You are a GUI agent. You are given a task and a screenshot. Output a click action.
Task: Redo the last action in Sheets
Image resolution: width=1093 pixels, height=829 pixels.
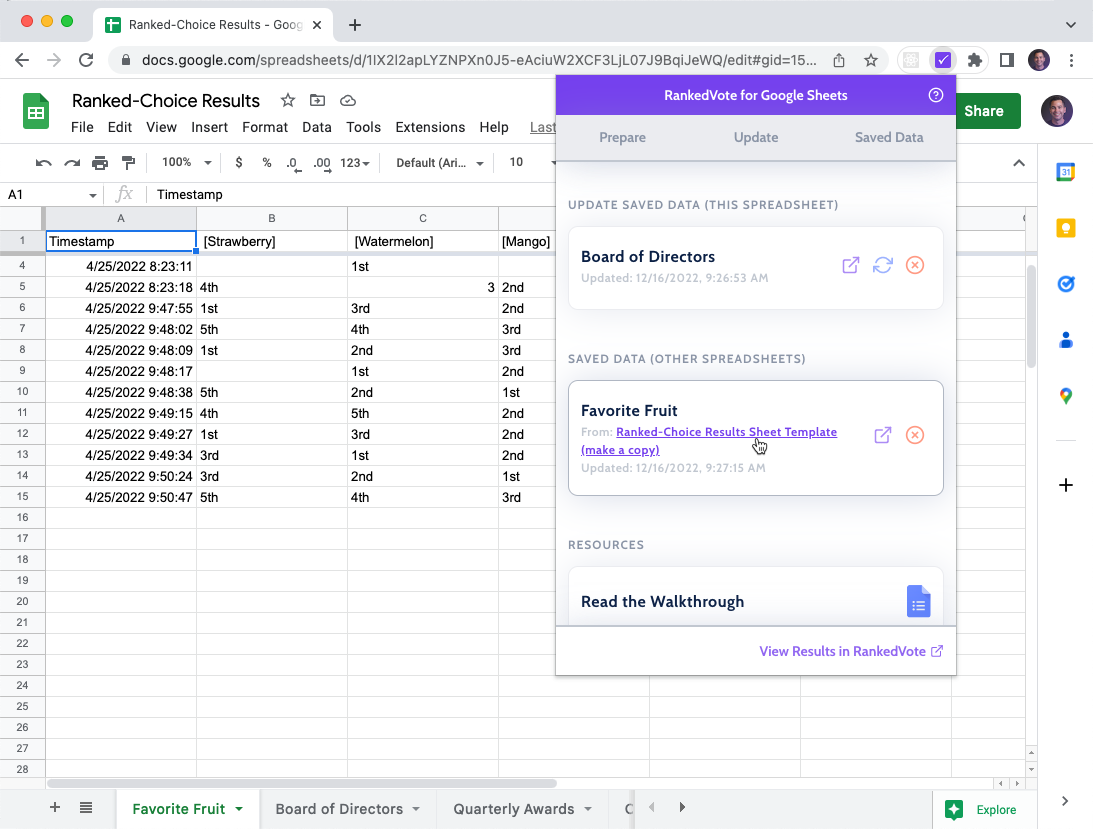coord(72,162)
